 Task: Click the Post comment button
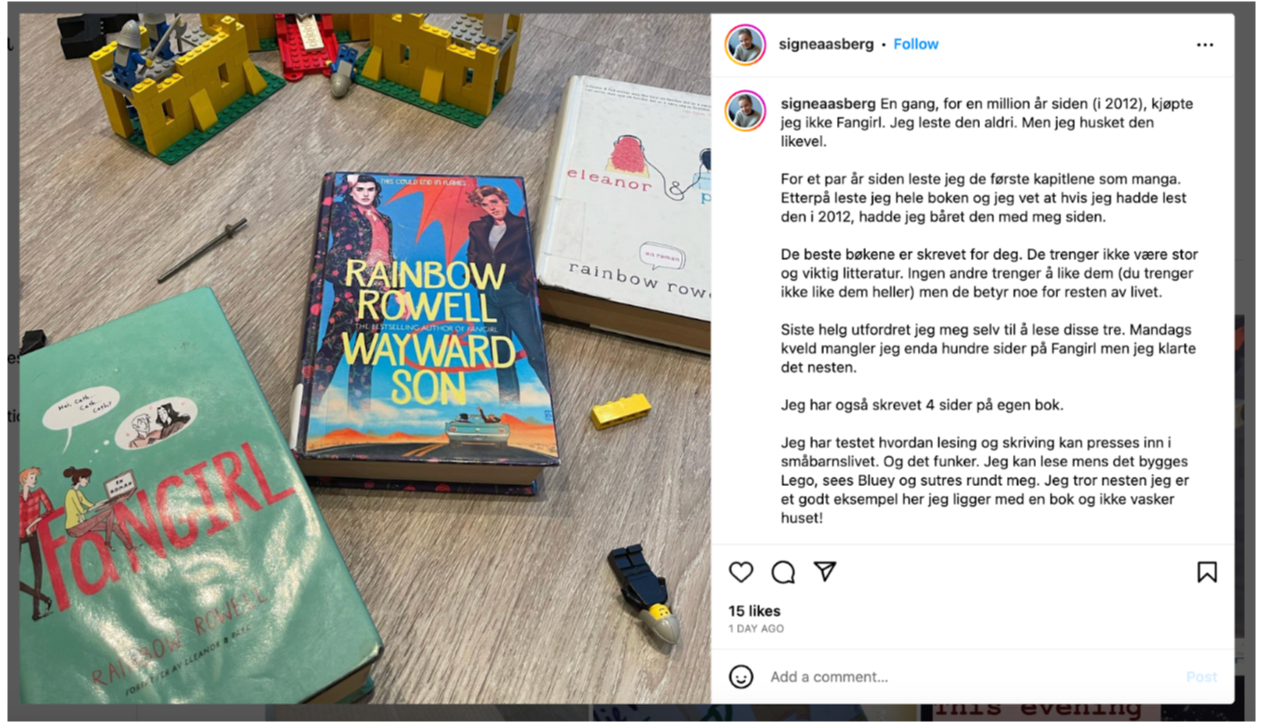tap(1201, 677)
